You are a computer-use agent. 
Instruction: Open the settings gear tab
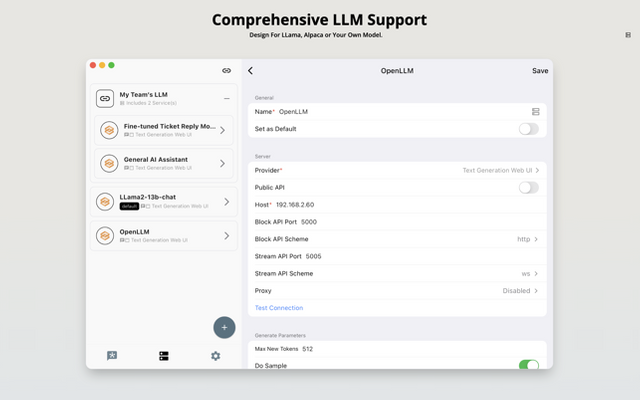(x=216, y=356)
